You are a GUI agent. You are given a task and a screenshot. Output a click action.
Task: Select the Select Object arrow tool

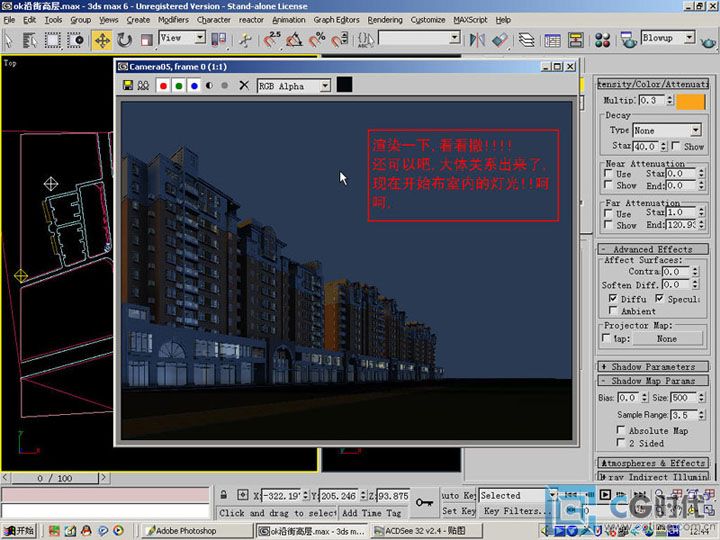[x=9, y=40]
